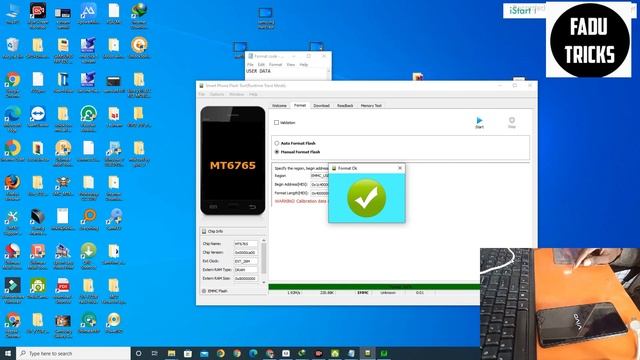This screenshot has height=360, width=640.
Task: Click the chip info scrollbar down arrow
Action: [x=263, y=282]
